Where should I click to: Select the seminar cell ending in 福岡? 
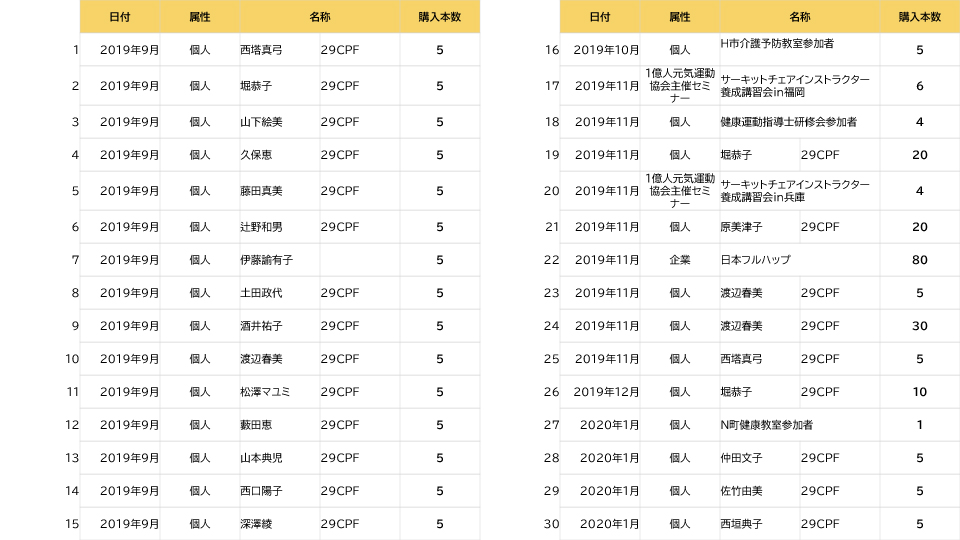(x=795, y=86)
